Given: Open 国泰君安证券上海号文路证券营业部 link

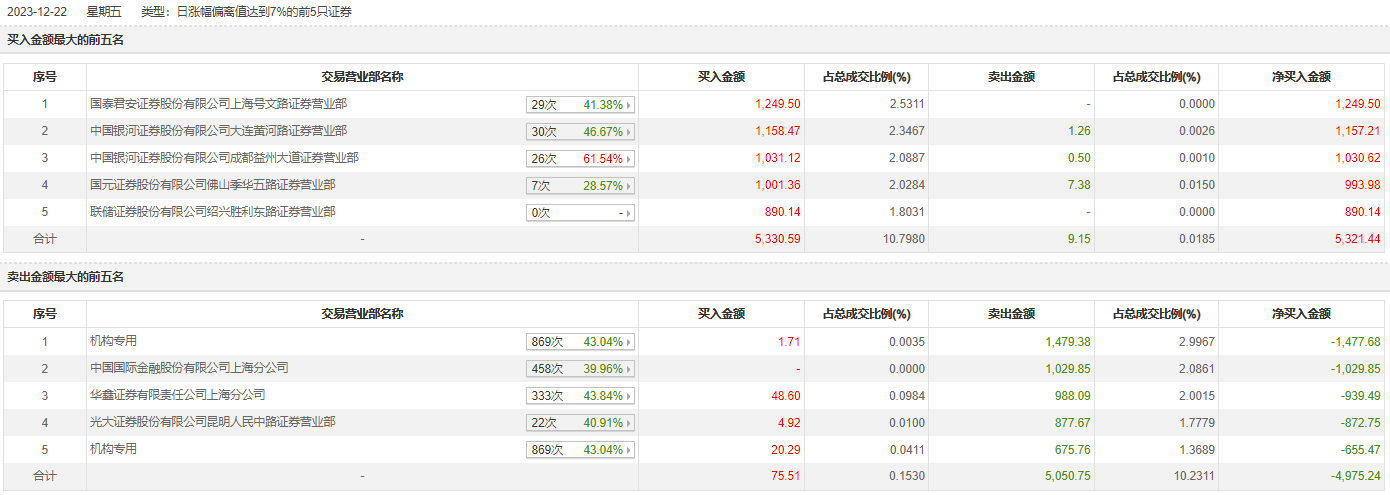Looking at the screenshot, I should (x=218, y=104).
